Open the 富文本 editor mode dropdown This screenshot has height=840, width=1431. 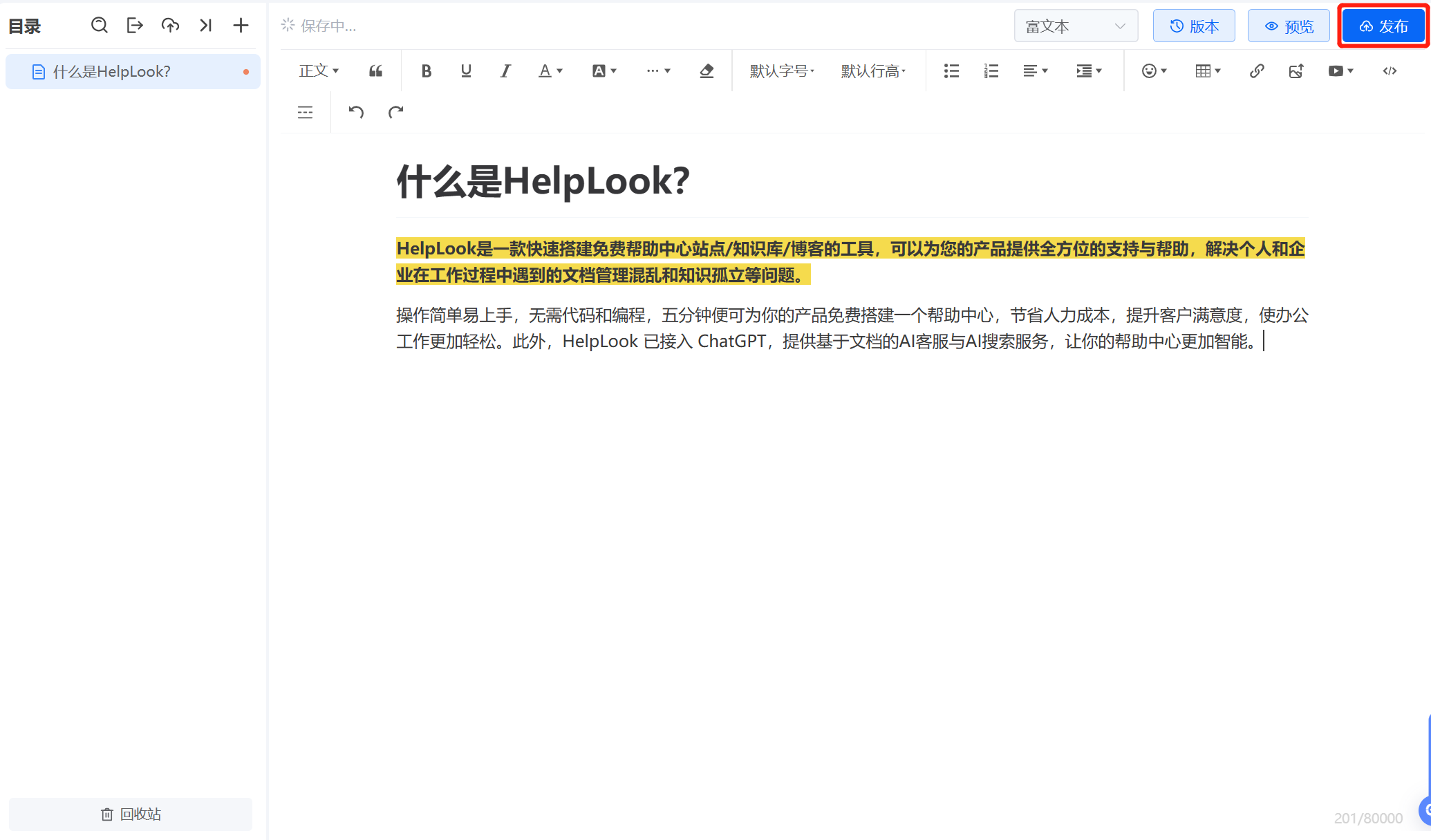(x=1076, y=26)
